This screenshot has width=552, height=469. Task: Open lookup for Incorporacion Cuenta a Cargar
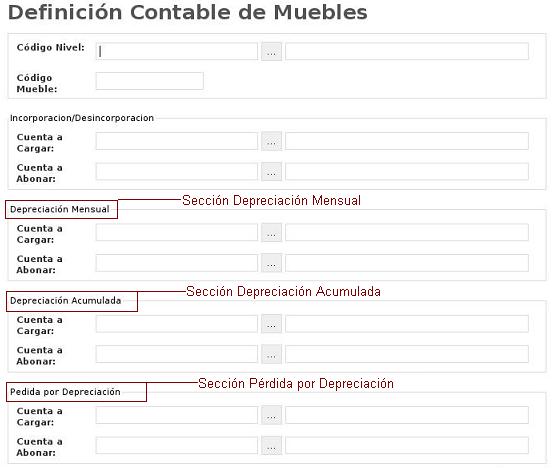[271, 141]
